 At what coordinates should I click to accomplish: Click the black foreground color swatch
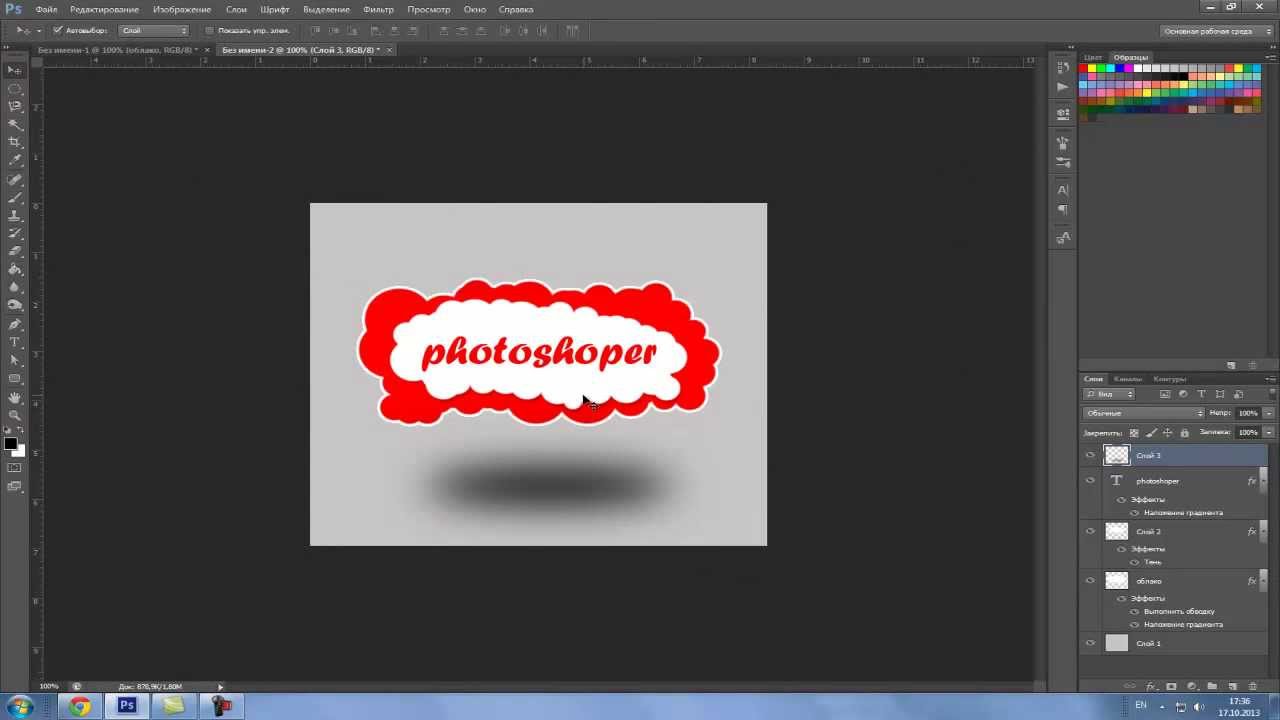click(10, 443)
